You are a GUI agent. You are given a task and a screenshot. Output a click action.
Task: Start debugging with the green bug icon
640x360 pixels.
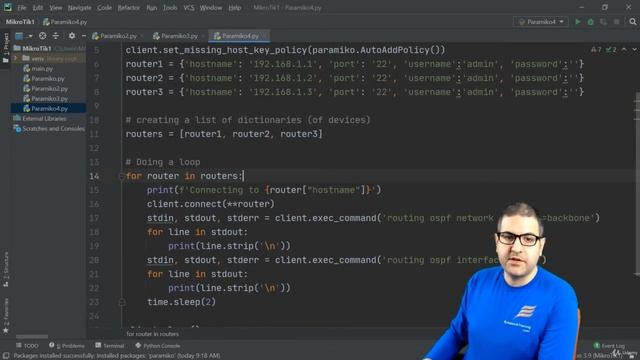[591, 22]
